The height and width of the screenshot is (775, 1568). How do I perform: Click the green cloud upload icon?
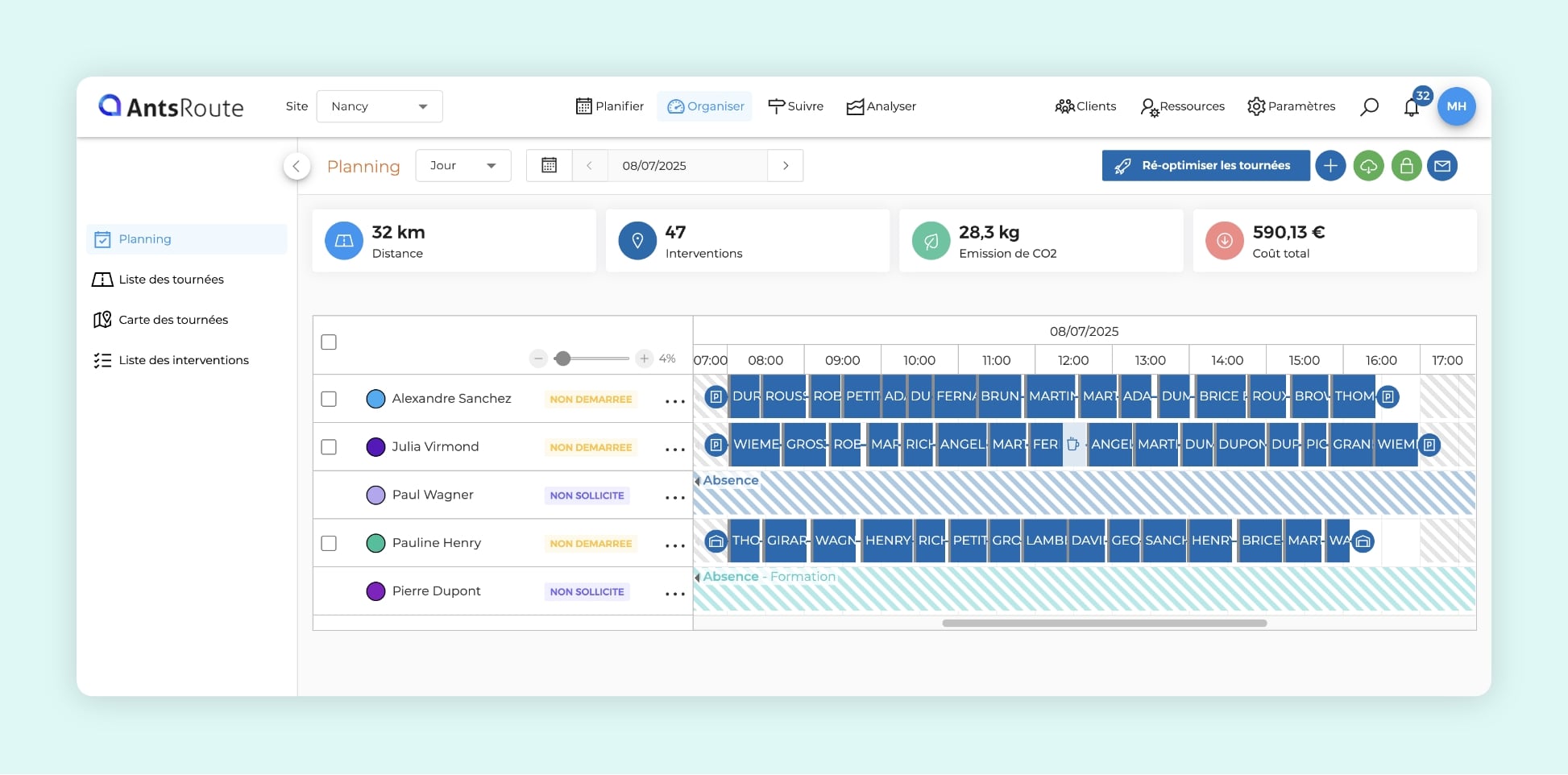point(1368,166)
